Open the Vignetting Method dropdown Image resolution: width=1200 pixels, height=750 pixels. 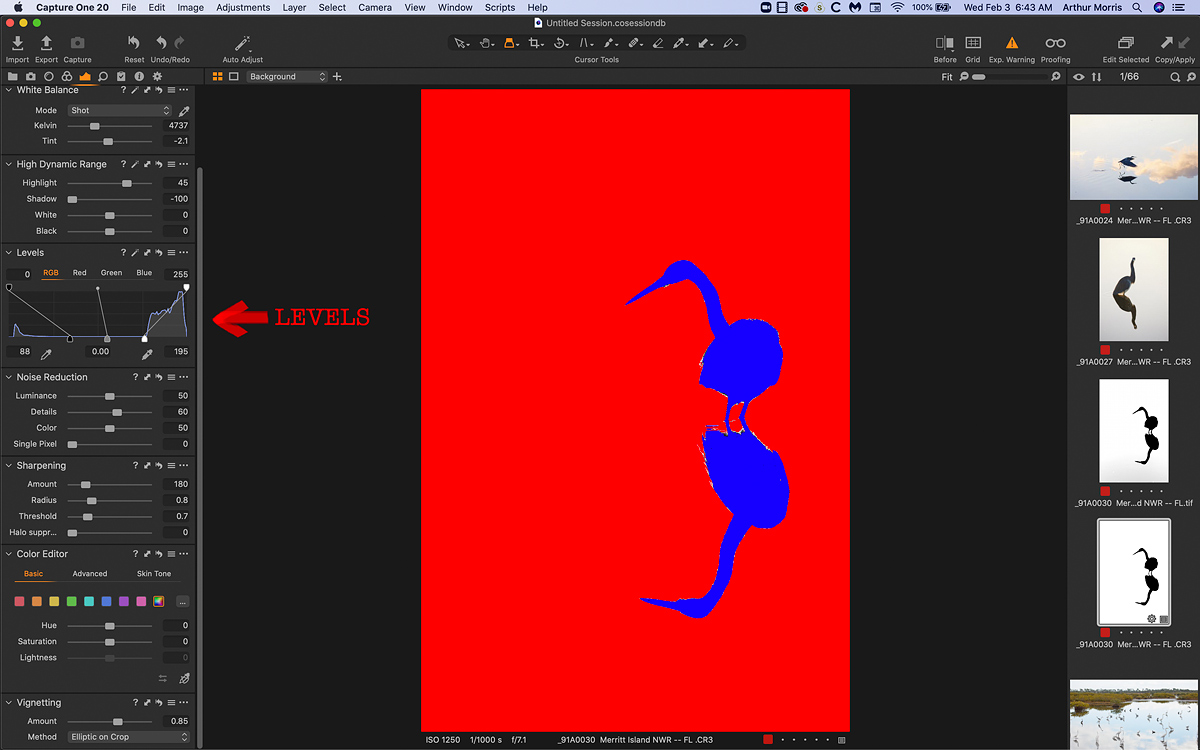pyautogui.click(x=128, y=737)
